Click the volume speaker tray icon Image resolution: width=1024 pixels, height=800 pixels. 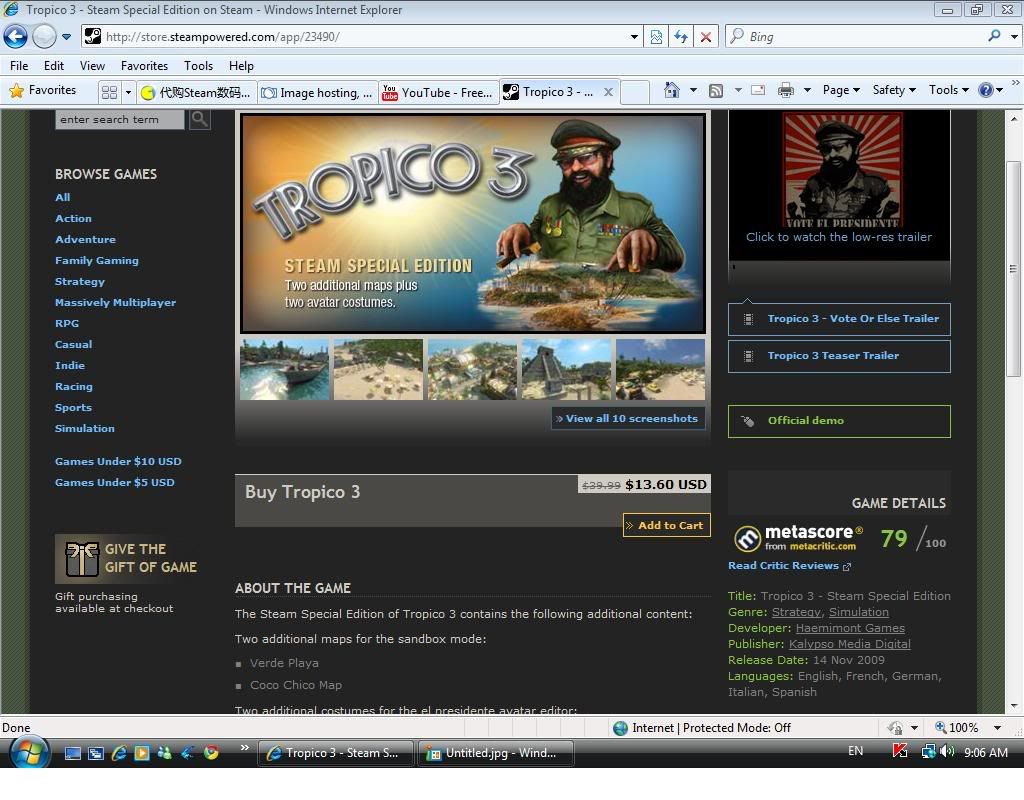click(947, 752)
